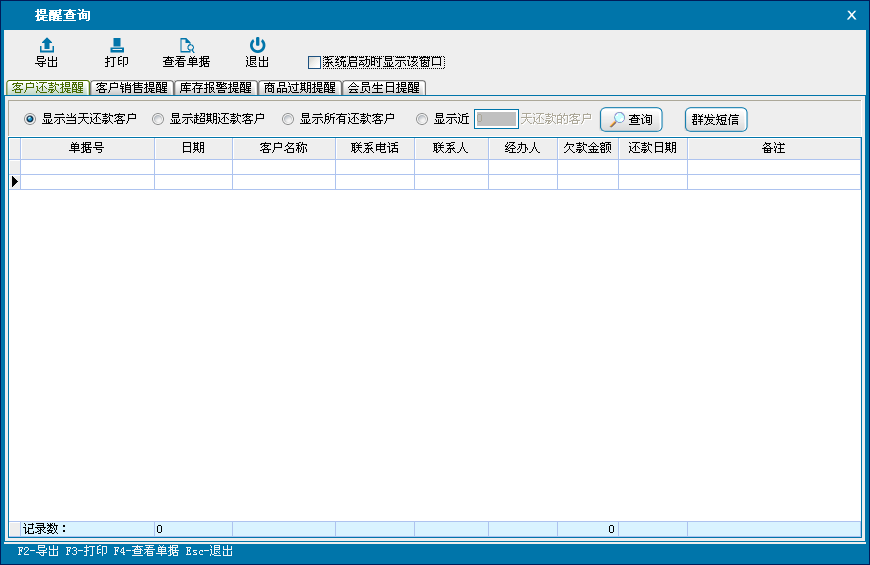
Task: Click the 还款日期 column header
Action: pos(652,148)
